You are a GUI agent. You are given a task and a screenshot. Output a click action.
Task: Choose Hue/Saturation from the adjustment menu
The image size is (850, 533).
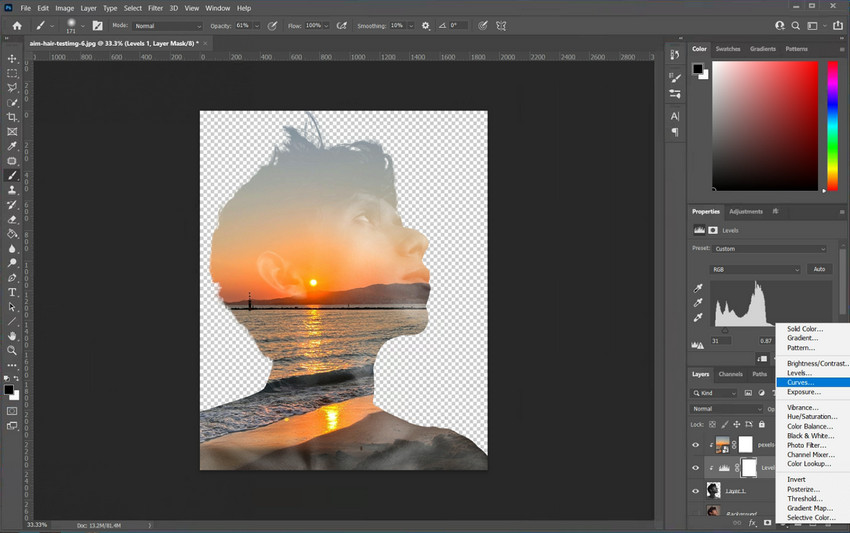(x=813, y=417)
